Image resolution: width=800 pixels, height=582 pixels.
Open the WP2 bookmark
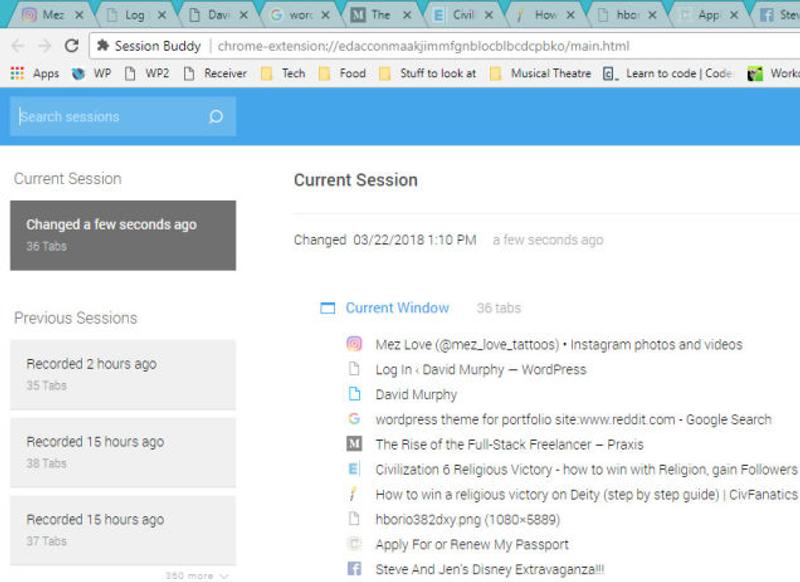[x=147, y=73]
